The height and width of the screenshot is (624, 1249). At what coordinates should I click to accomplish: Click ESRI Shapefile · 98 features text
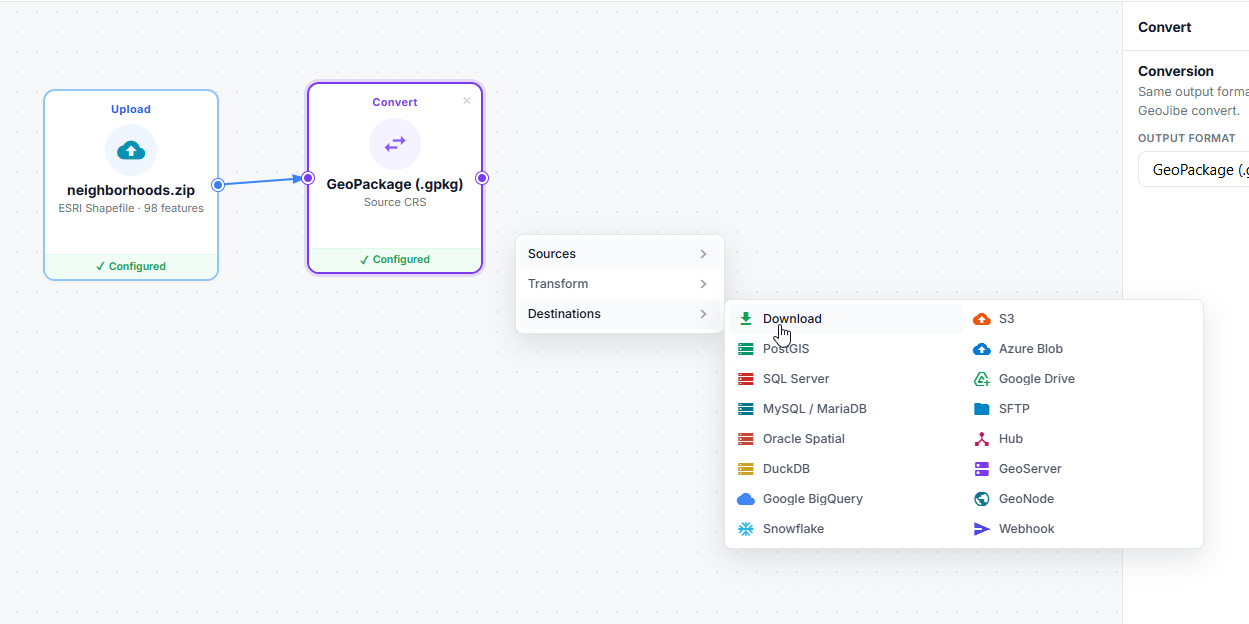(131, 209)
